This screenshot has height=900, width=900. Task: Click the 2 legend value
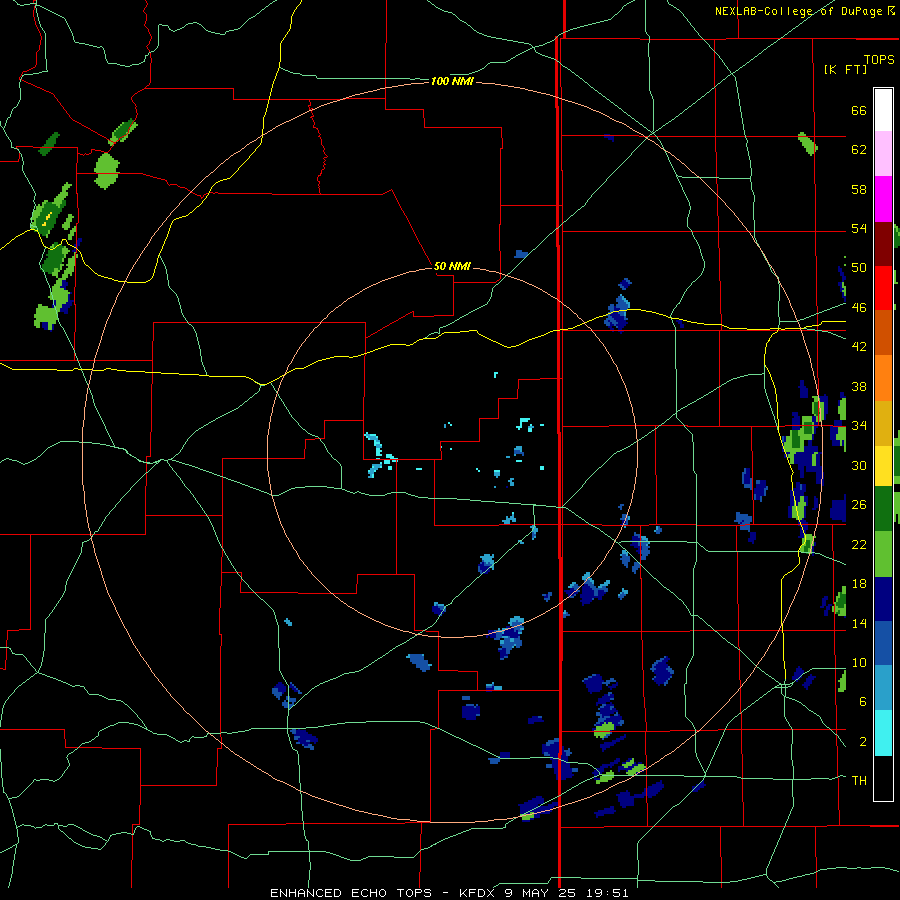tap(862, 742)
